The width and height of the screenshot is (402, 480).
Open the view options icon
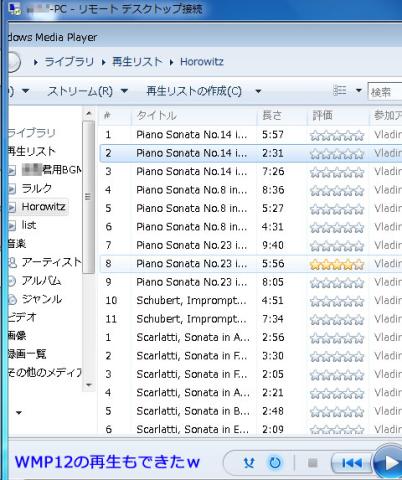click(x=340, y=91)
